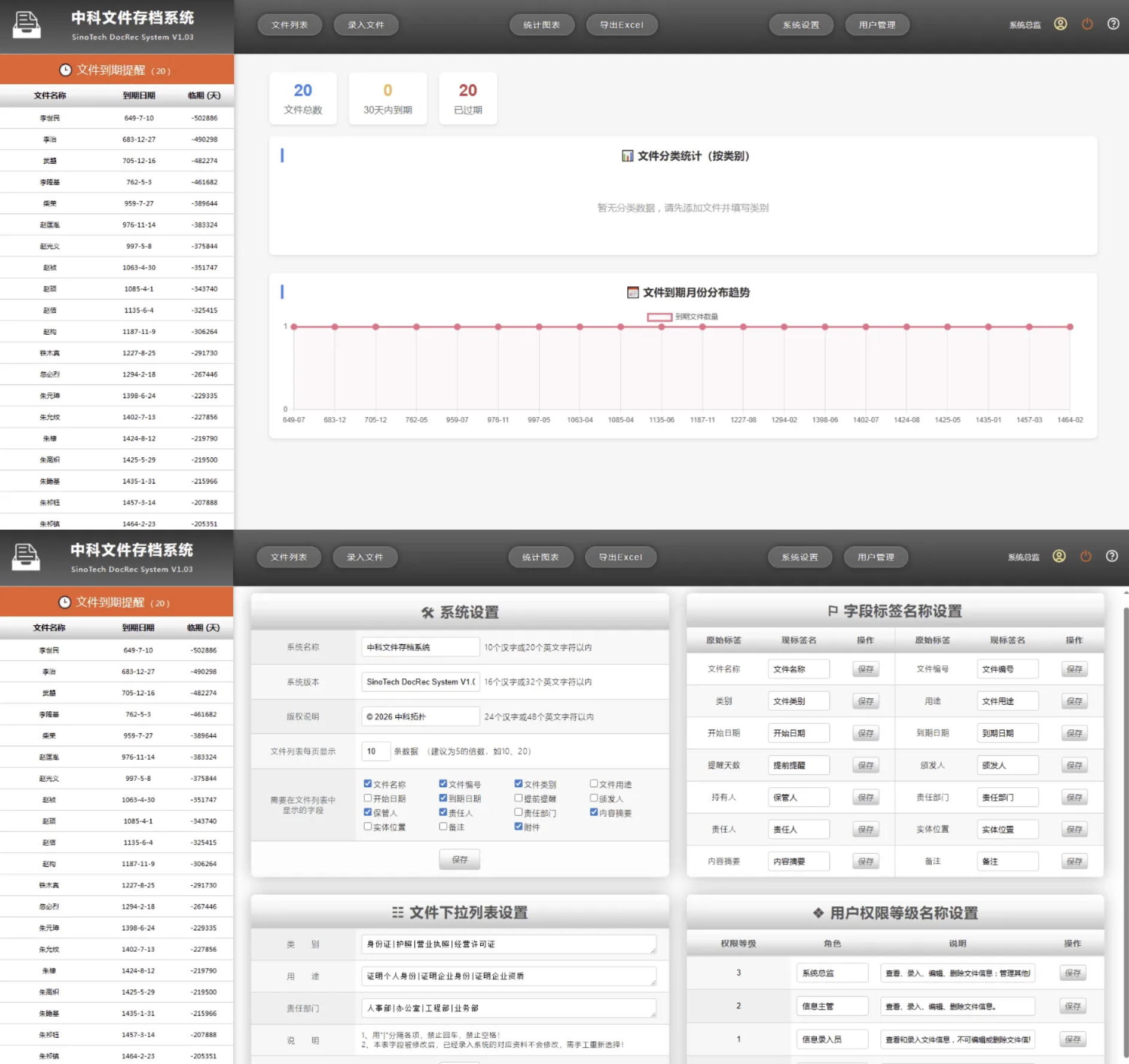
Task: Click the 649-07 data point on the trend chart
Action: click(294, 327)
